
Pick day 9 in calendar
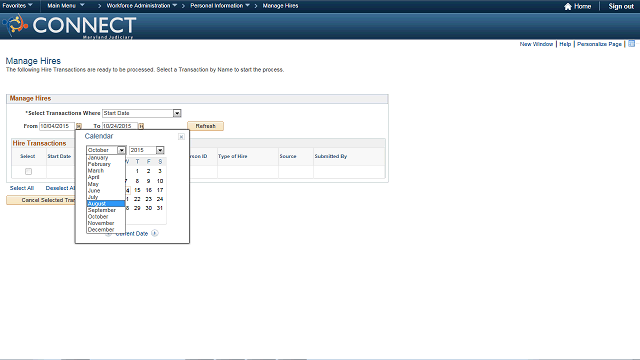pos(149,181)
